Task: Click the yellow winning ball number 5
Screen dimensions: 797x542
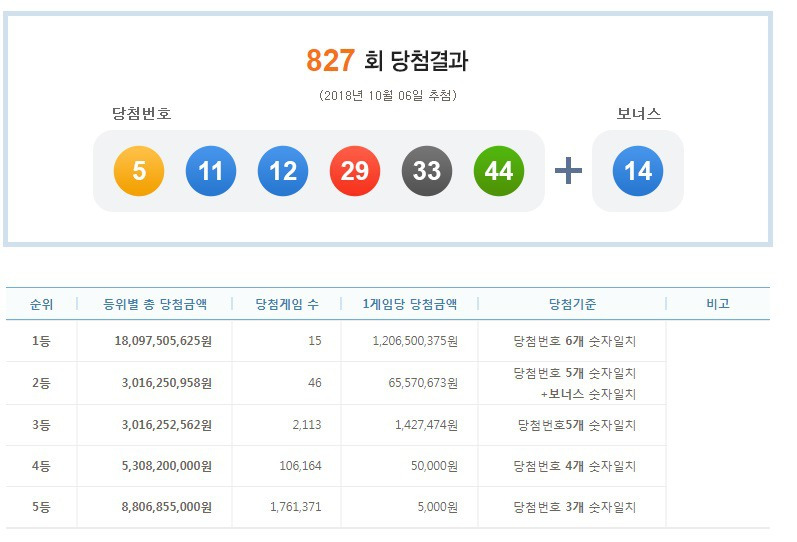Action: click(x=139, y=171)
